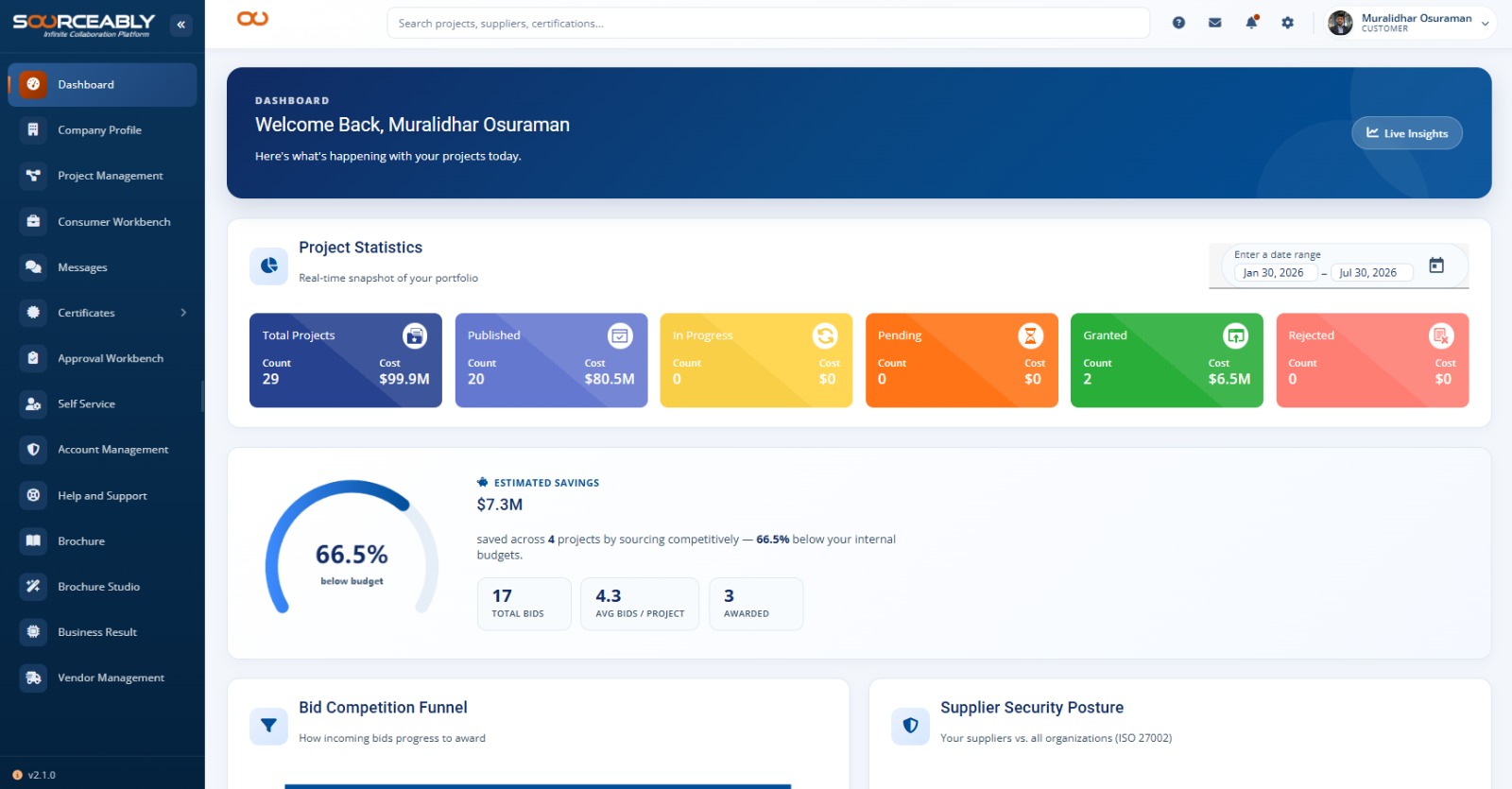Go to Company Profile
Viewport: 1512px width, 789px height.
pos(102,130)
